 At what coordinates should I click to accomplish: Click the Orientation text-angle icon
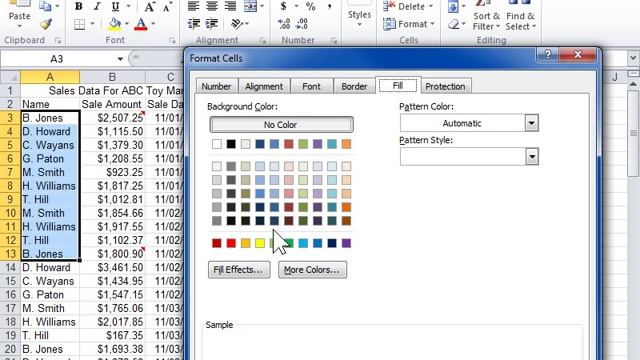coord(237,24)
